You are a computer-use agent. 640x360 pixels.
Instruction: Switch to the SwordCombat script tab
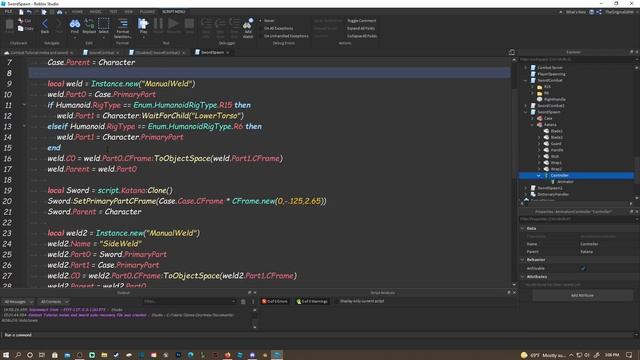101,53
